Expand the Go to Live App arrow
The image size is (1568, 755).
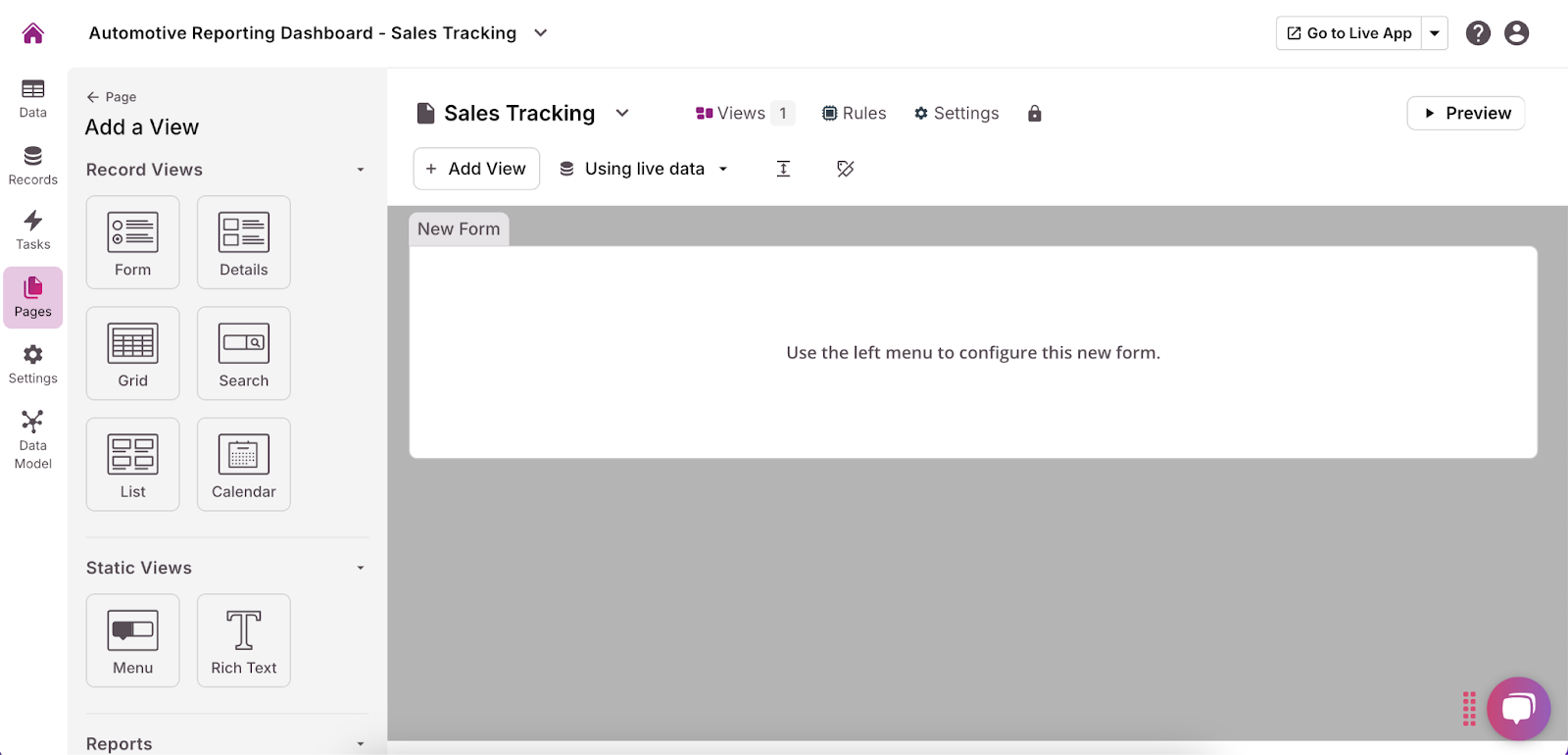tap(1435, 33)
